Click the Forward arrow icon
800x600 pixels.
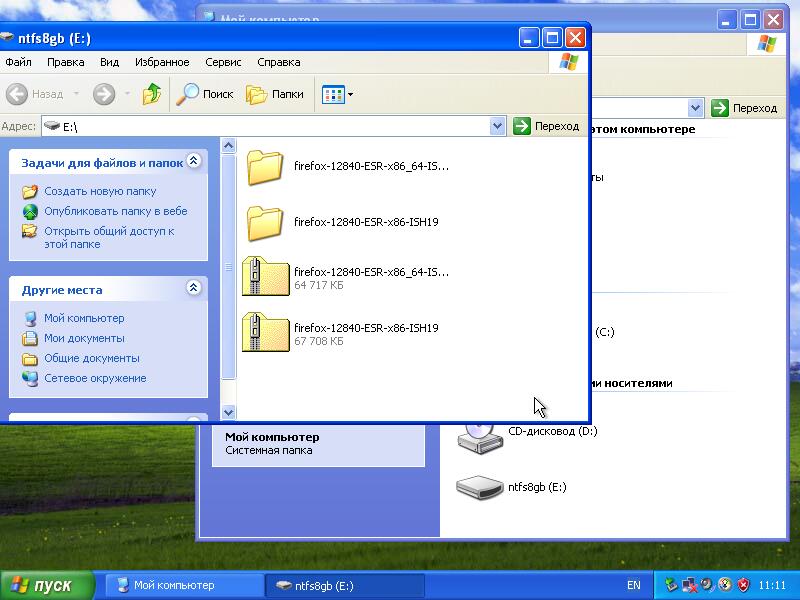point(103,94)
